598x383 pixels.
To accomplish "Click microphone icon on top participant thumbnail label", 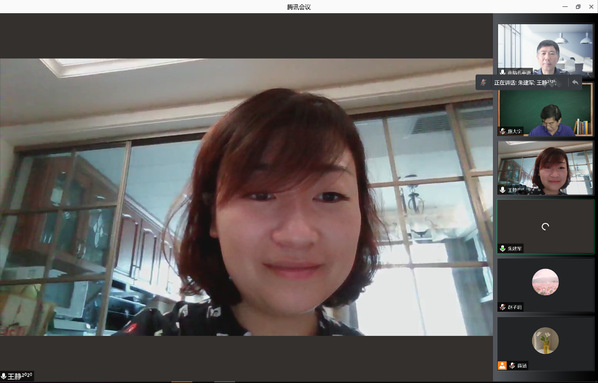I will point(503,72).
